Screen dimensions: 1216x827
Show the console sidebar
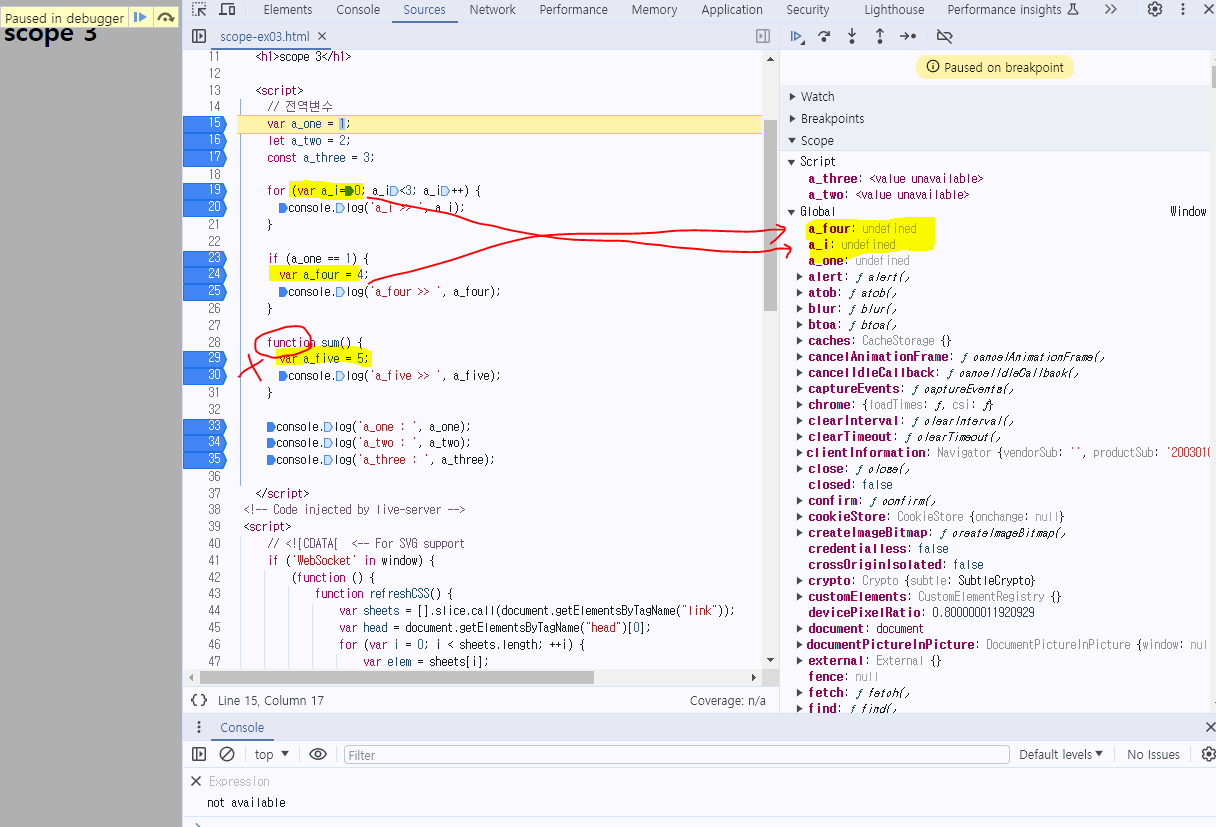(x=199, y=754)
